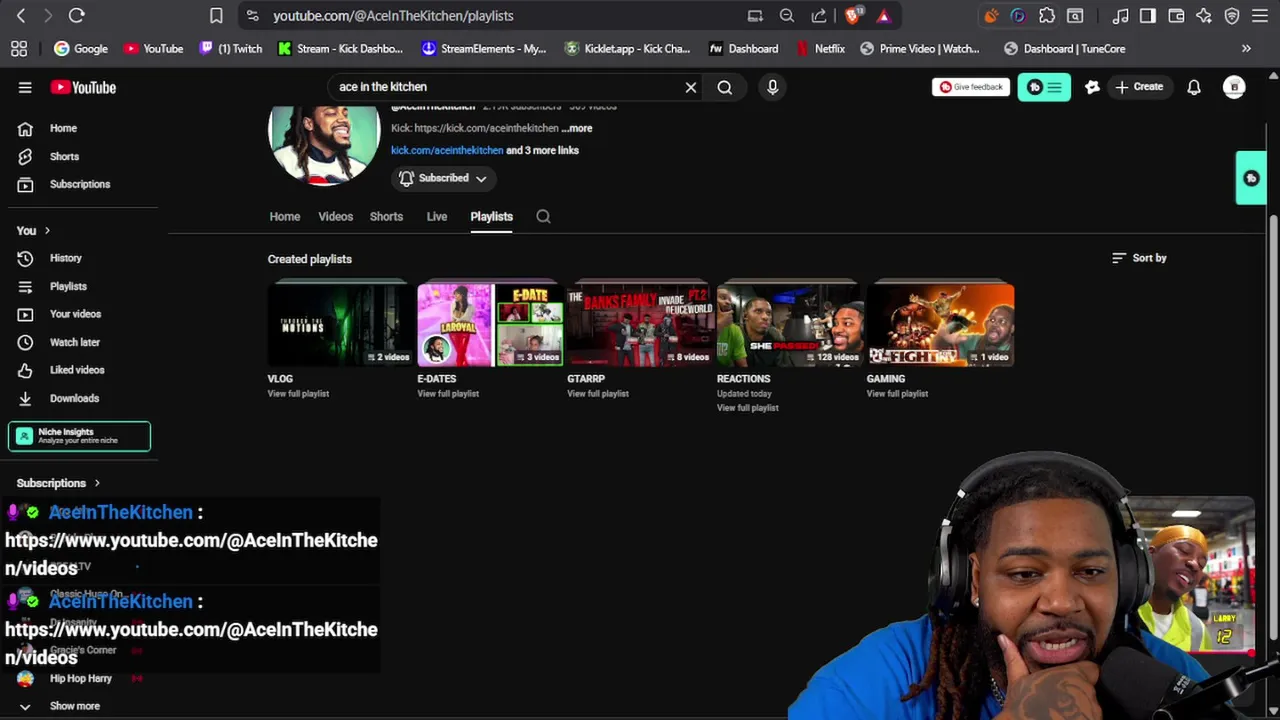Click the Niche Insights button
1280x720 pixels.
point(80,436)
